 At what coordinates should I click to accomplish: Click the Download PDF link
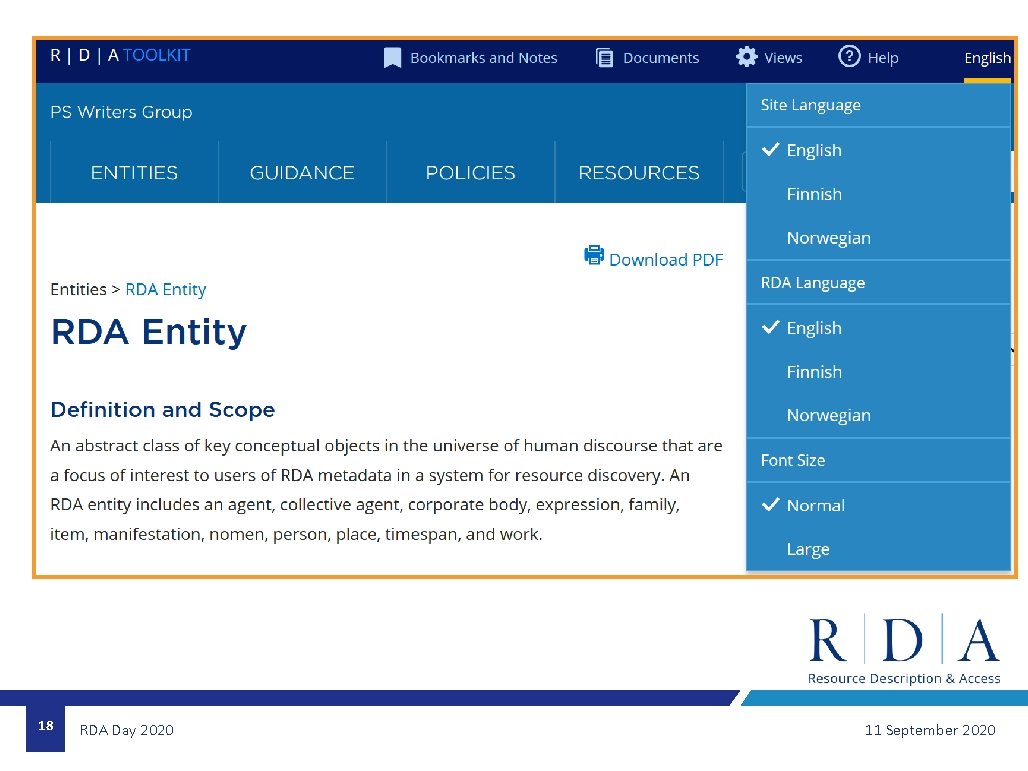coord(666,260)
